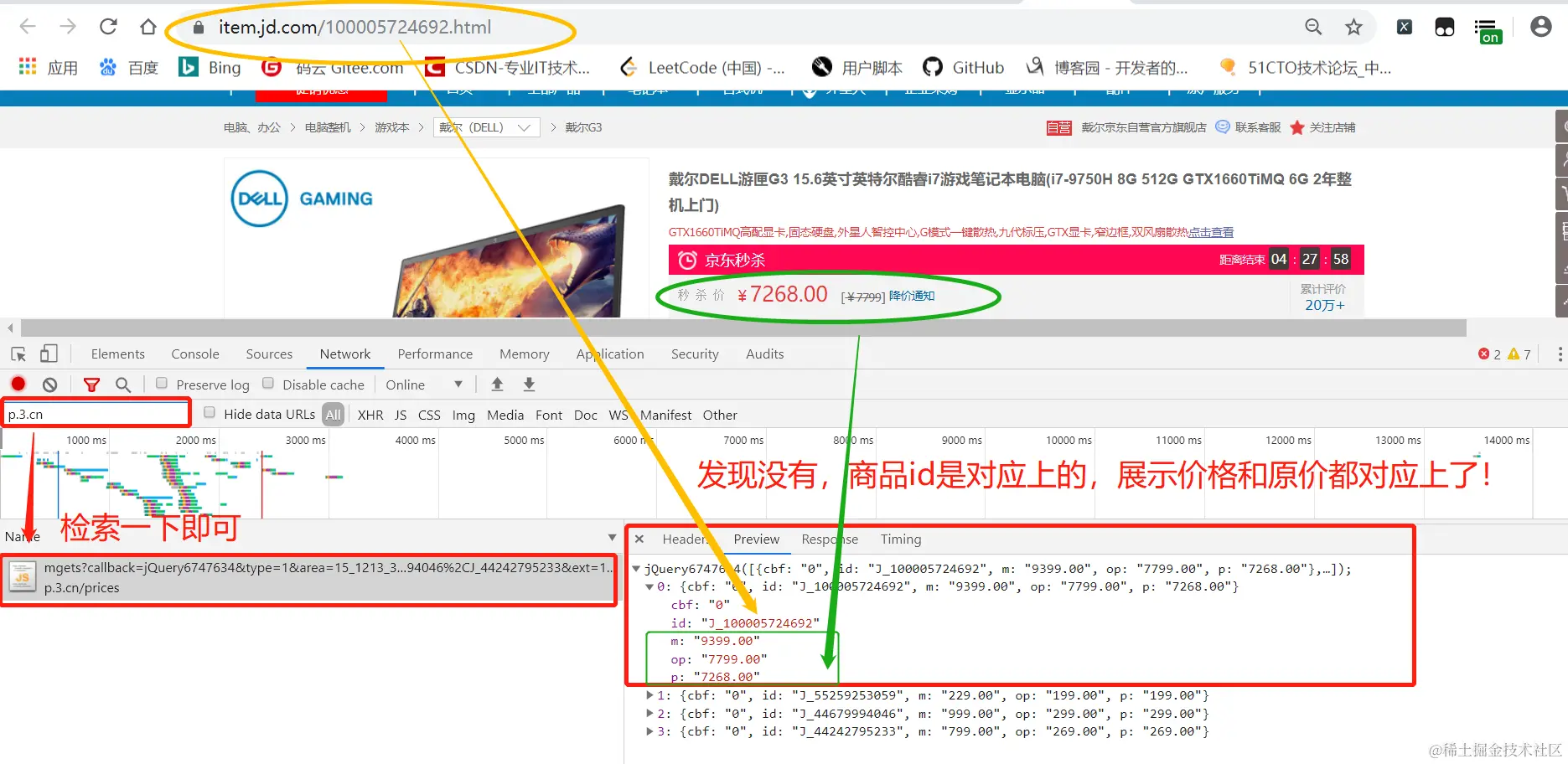Viewport: 1568px width, 764px height.
Task: Open the 用户脚本 bookmark
Action: tap(857, 68)
